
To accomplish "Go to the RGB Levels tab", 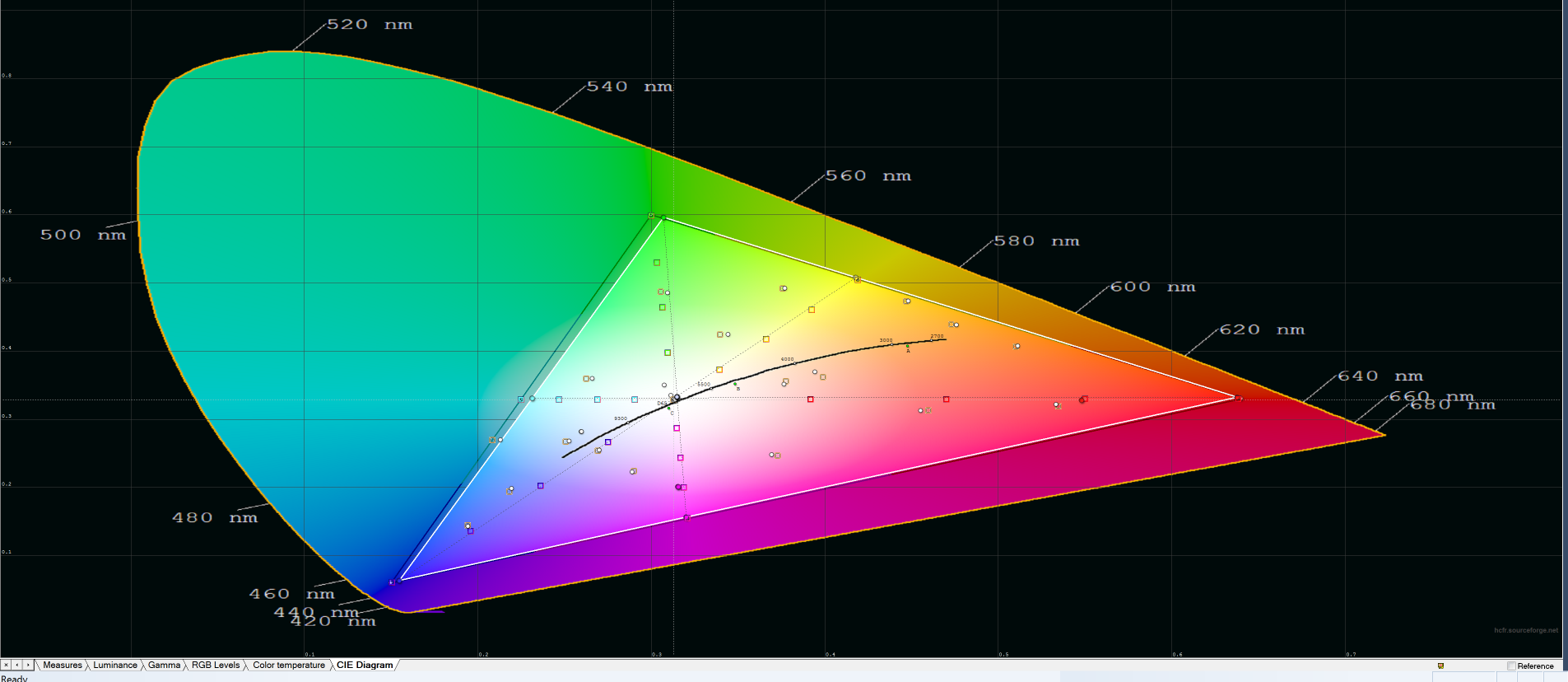I will tap(216, 665).
